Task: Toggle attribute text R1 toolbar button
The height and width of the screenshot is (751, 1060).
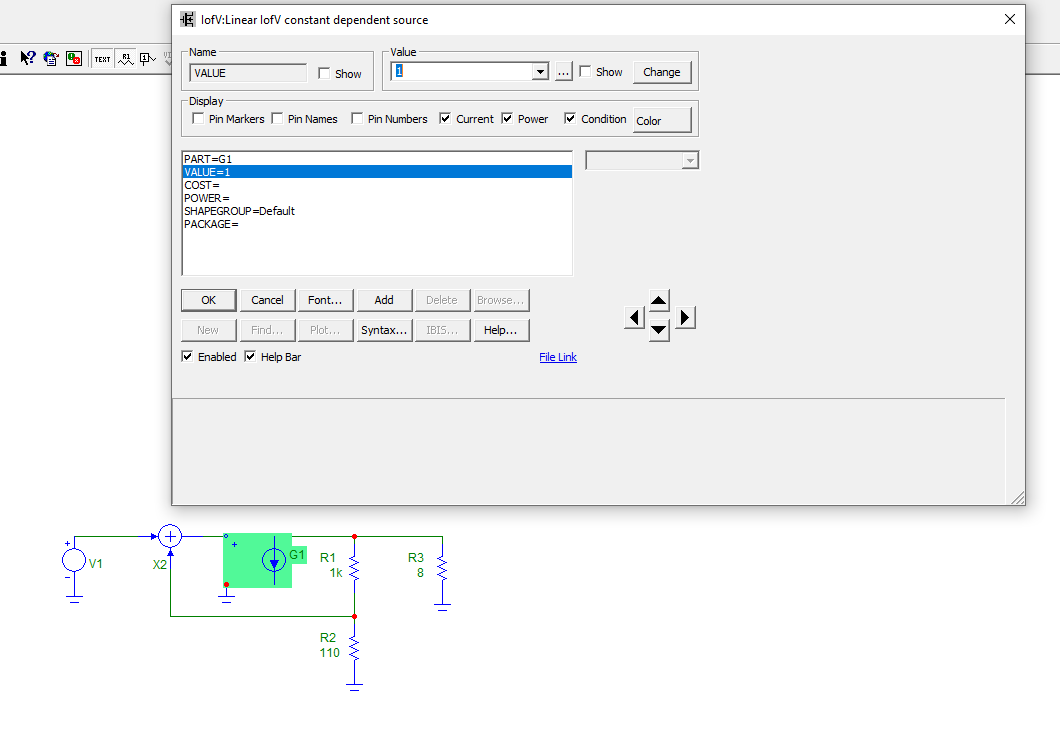Action: (x=126, y=59)
